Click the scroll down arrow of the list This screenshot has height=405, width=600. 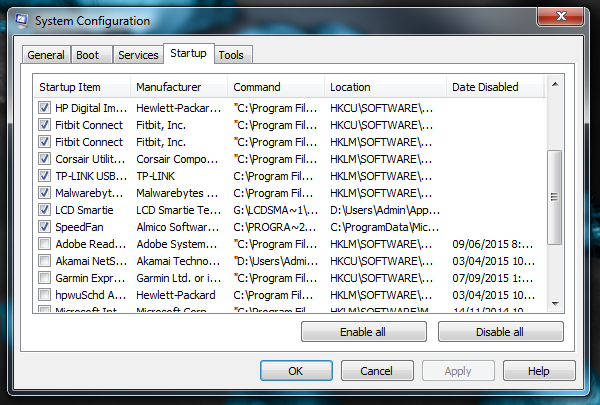555,304
